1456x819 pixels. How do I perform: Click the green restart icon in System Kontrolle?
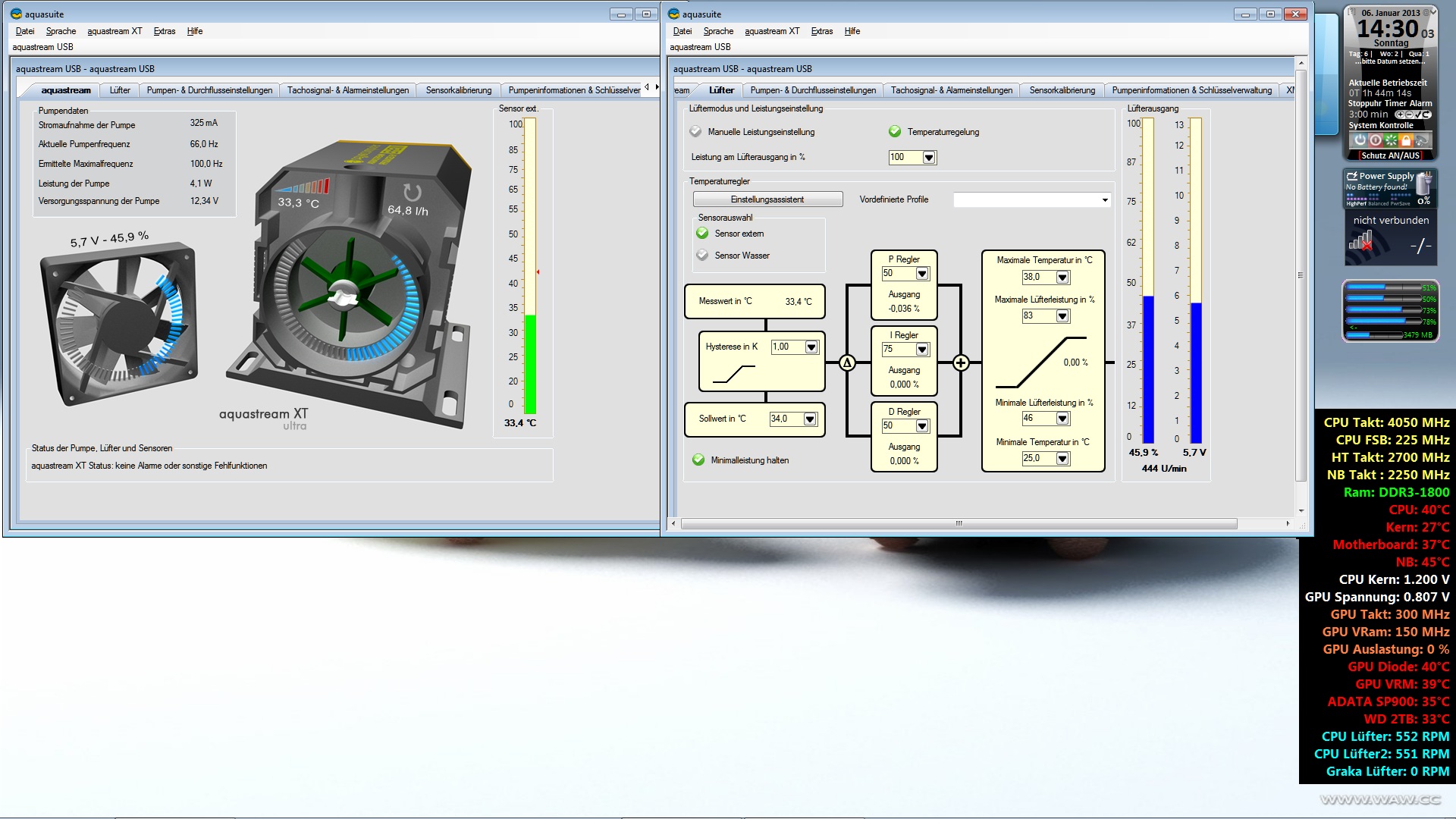1391,140
